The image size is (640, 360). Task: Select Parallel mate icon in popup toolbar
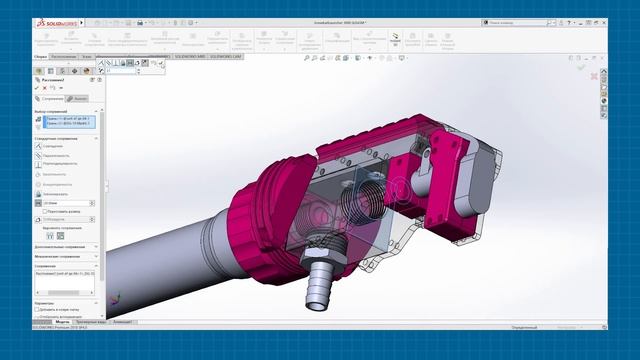click(108, 63)
